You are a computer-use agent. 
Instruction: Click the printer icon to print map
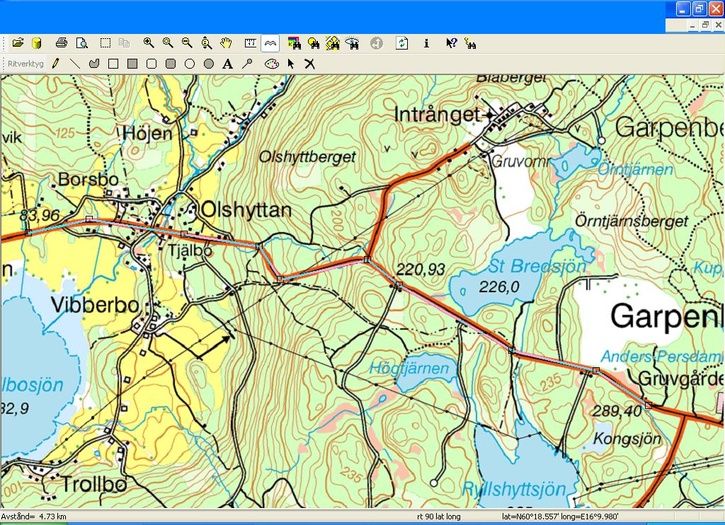[x=62, y=43]
